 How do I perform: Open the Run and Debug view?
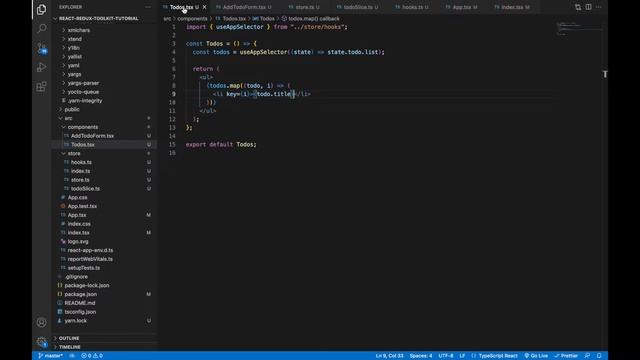[x=41, y=67]
